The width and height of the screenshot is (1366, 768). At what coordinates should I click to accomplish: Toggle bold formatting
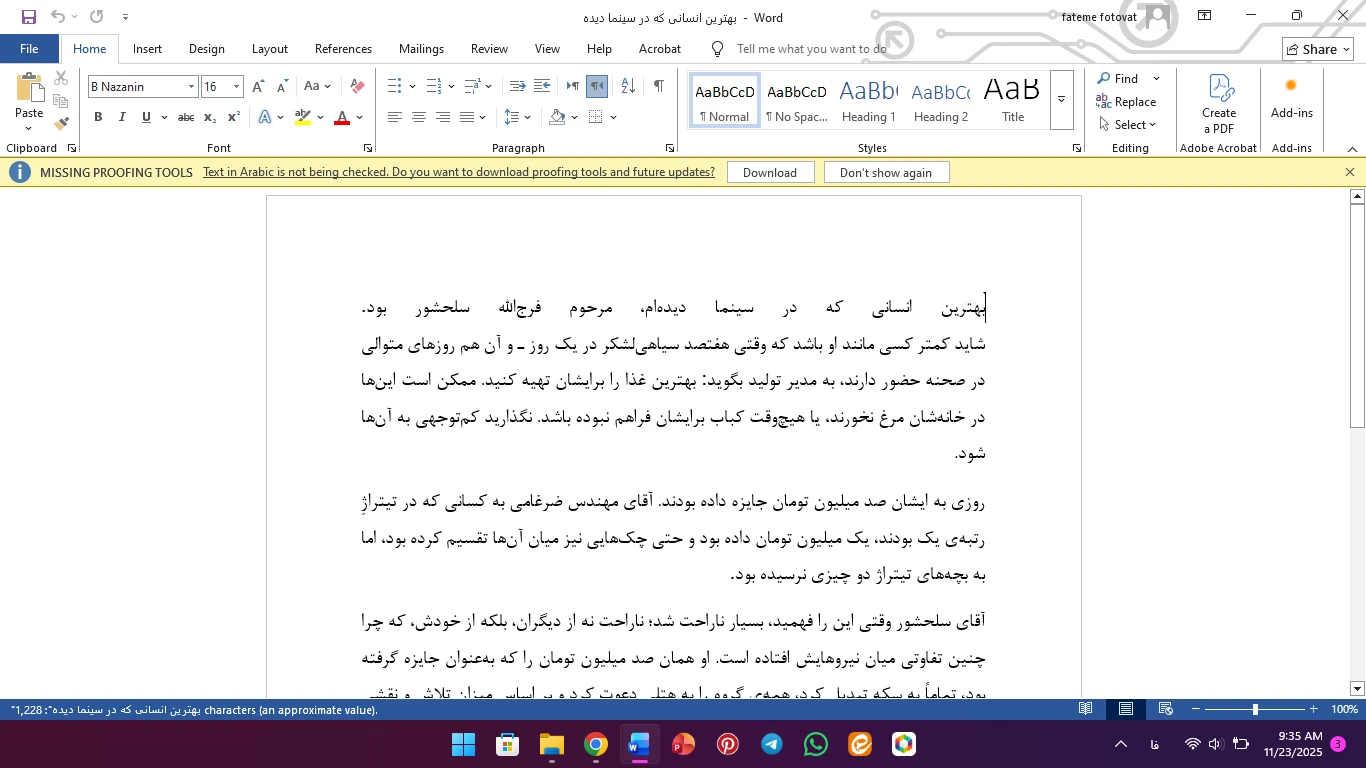coord(98,118)
